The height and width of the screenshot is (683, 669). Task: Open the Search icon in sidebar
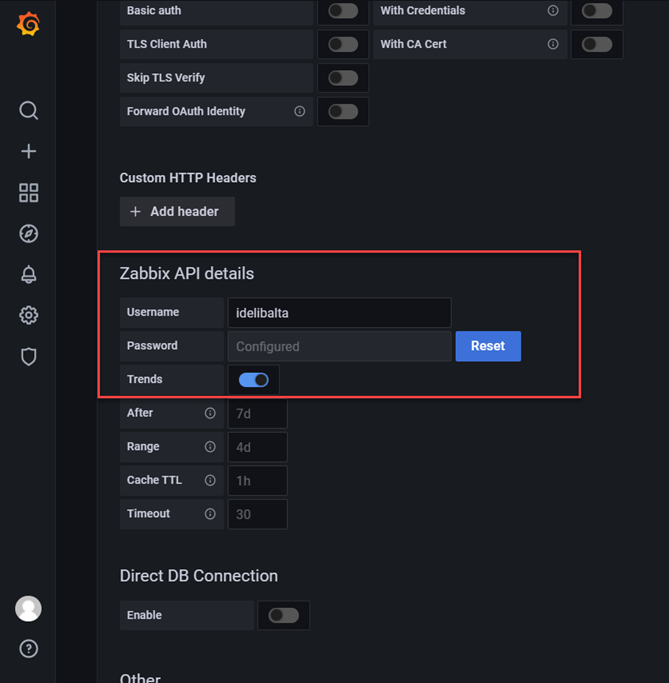tap(29, 110)
